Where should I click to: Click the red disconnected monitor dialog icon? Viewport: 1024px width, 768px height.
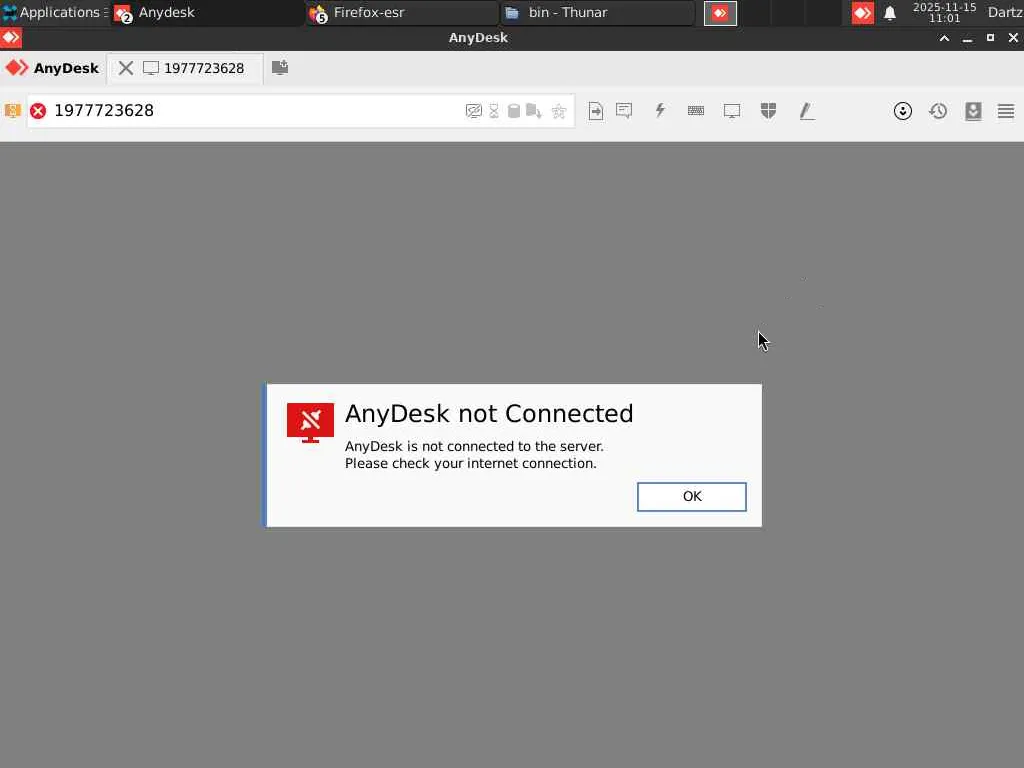point(310,423)
